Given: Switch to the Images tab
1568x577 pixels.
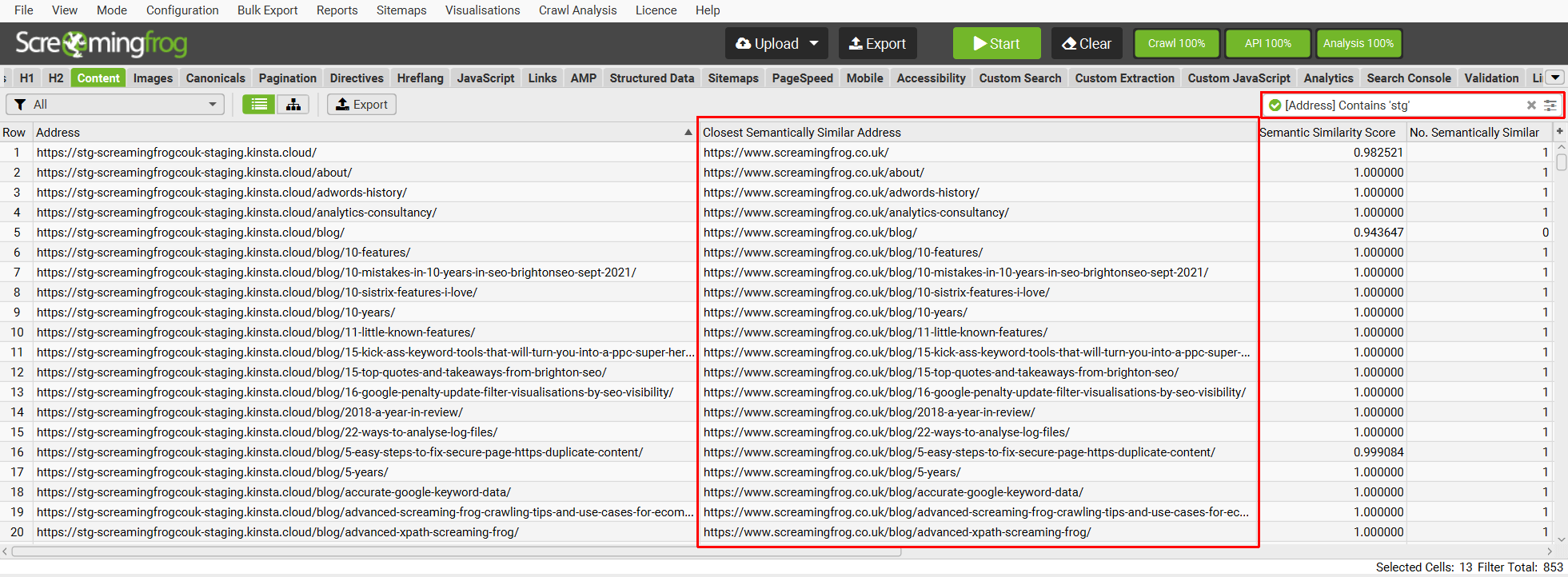Looking at the screenshot, I should click(153, 78).
